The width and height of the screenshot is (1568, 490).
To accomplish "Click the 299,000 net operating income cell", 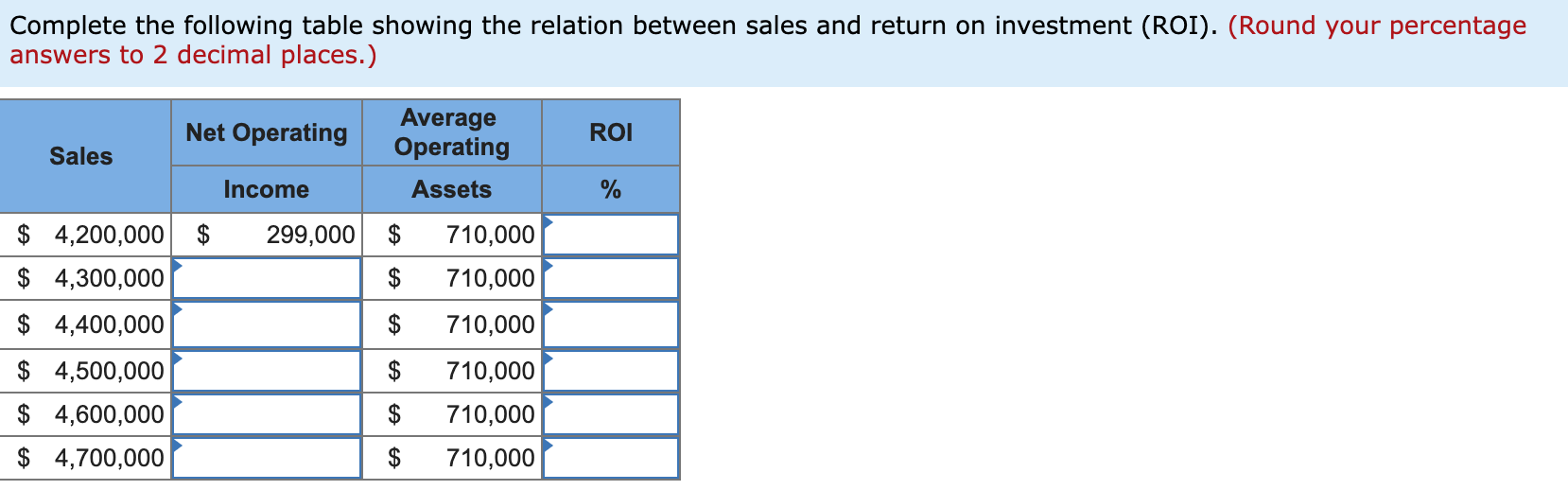I will pos(310,235).
